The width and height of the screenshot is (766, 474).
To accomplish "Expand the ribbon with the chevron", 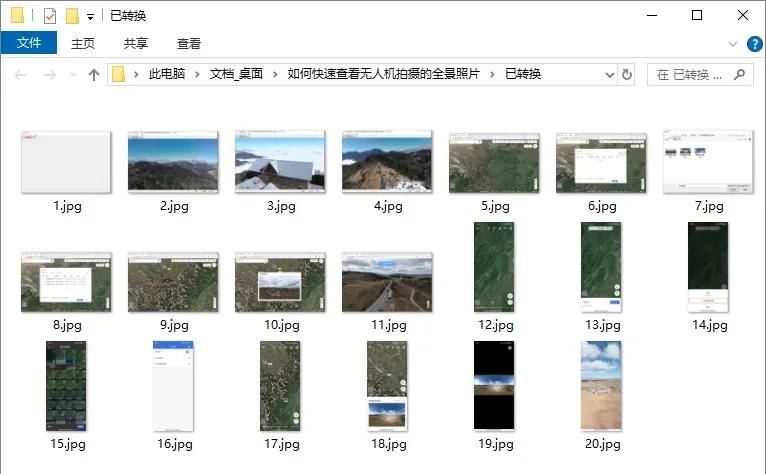I will pos(732,44).
